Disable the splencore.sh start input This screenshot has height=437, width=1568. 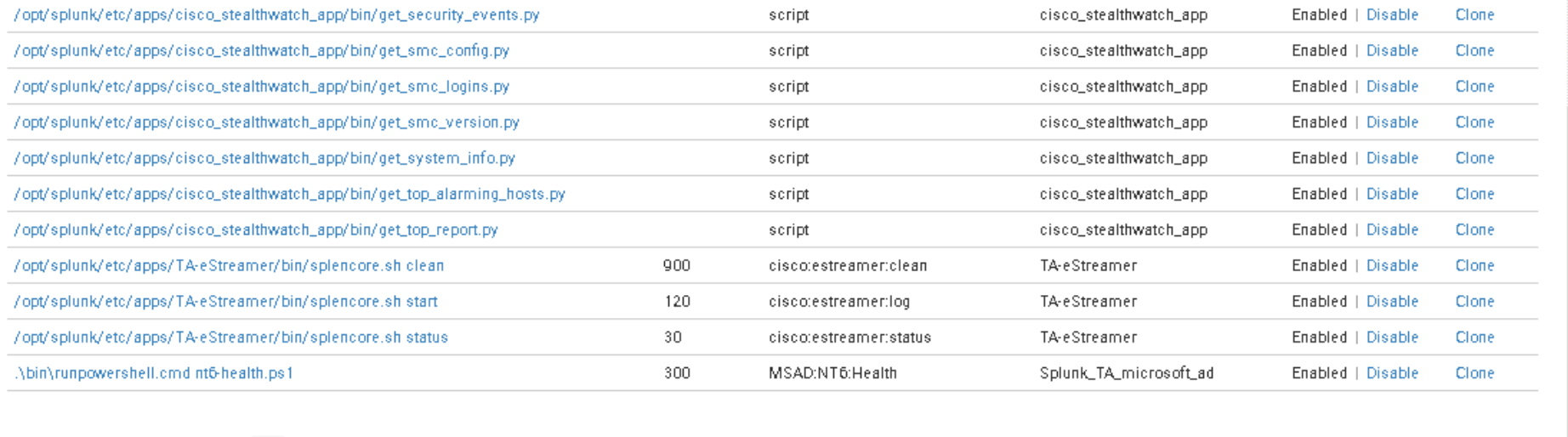1392,302
